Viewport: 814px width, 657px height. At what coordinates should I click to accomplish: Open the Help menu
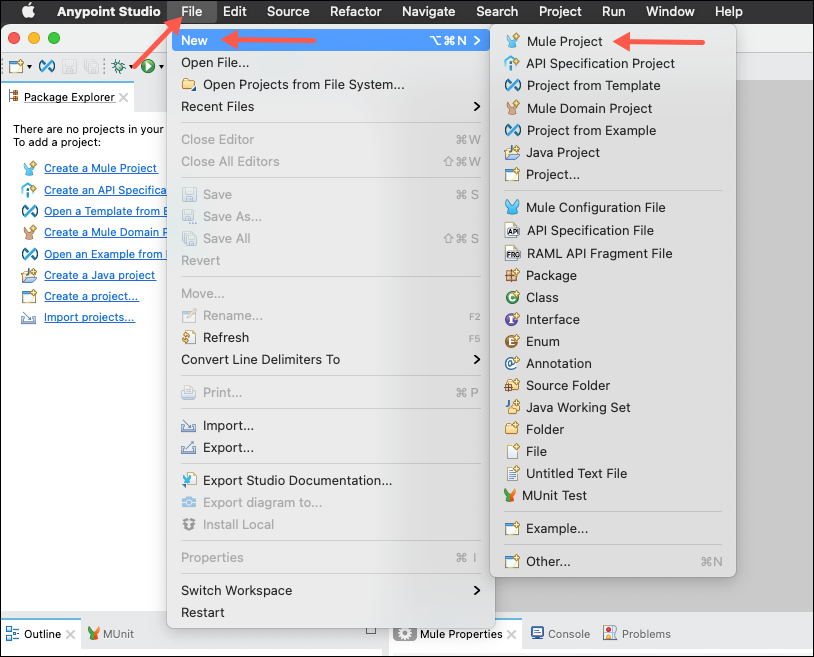point(728,11)
